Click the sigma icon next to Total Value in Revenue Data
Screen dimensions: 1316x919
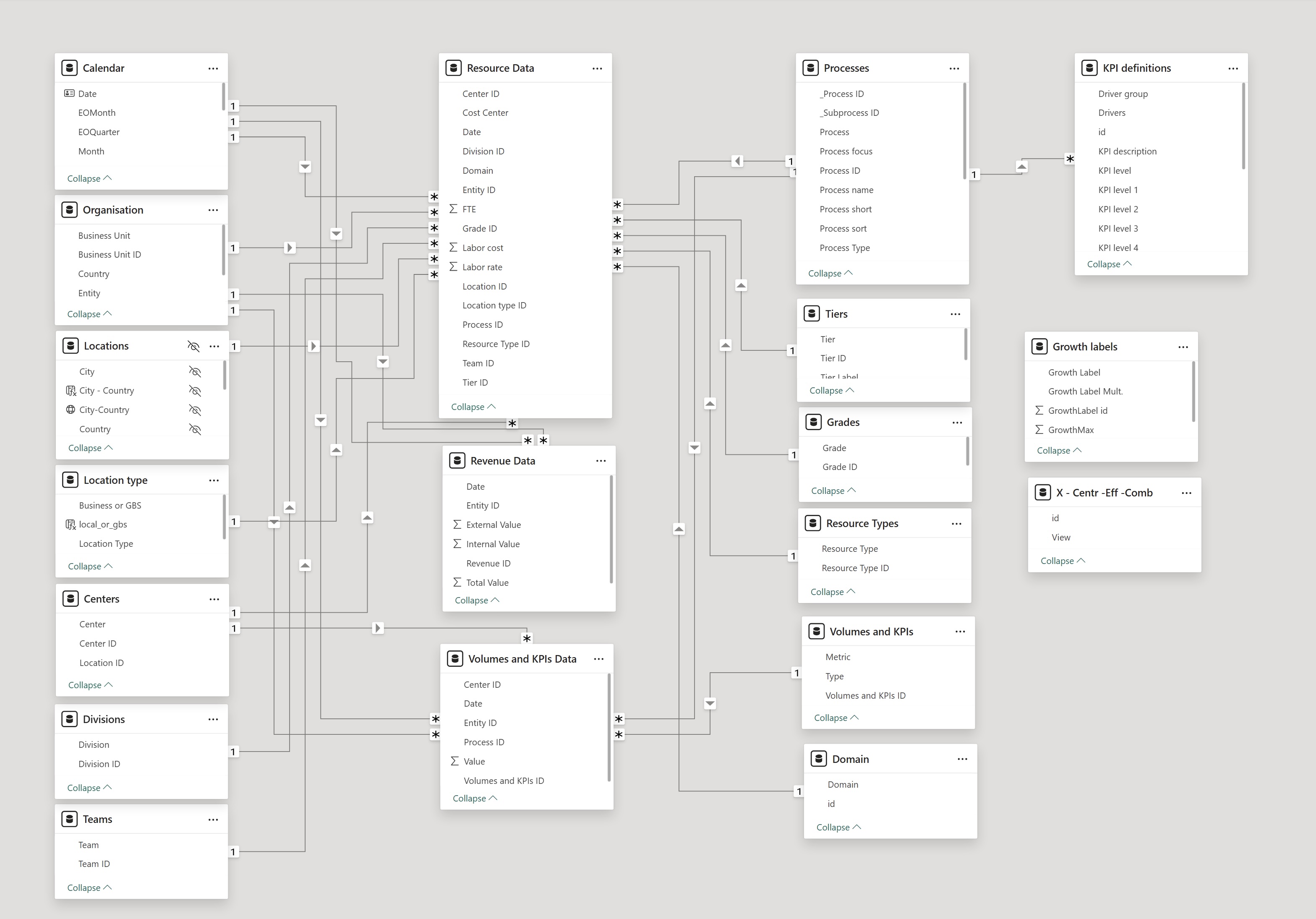(457, 582)
